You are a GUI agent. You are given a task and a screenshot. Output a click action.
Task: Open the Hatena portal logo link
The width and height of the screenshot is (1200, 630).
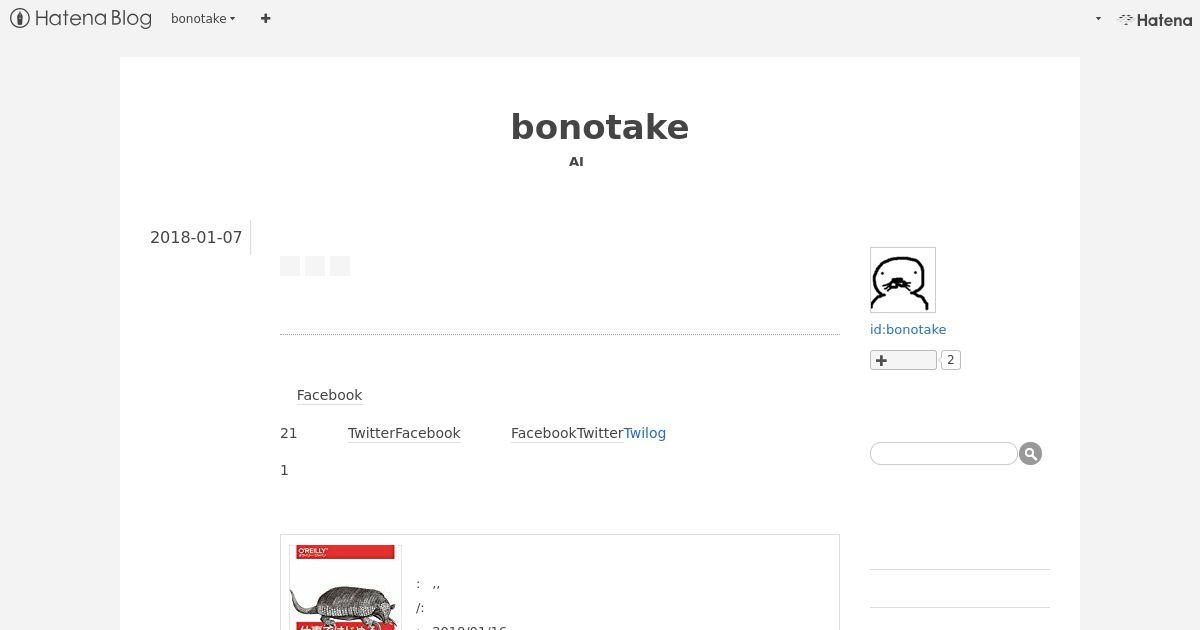(1155, 19)
